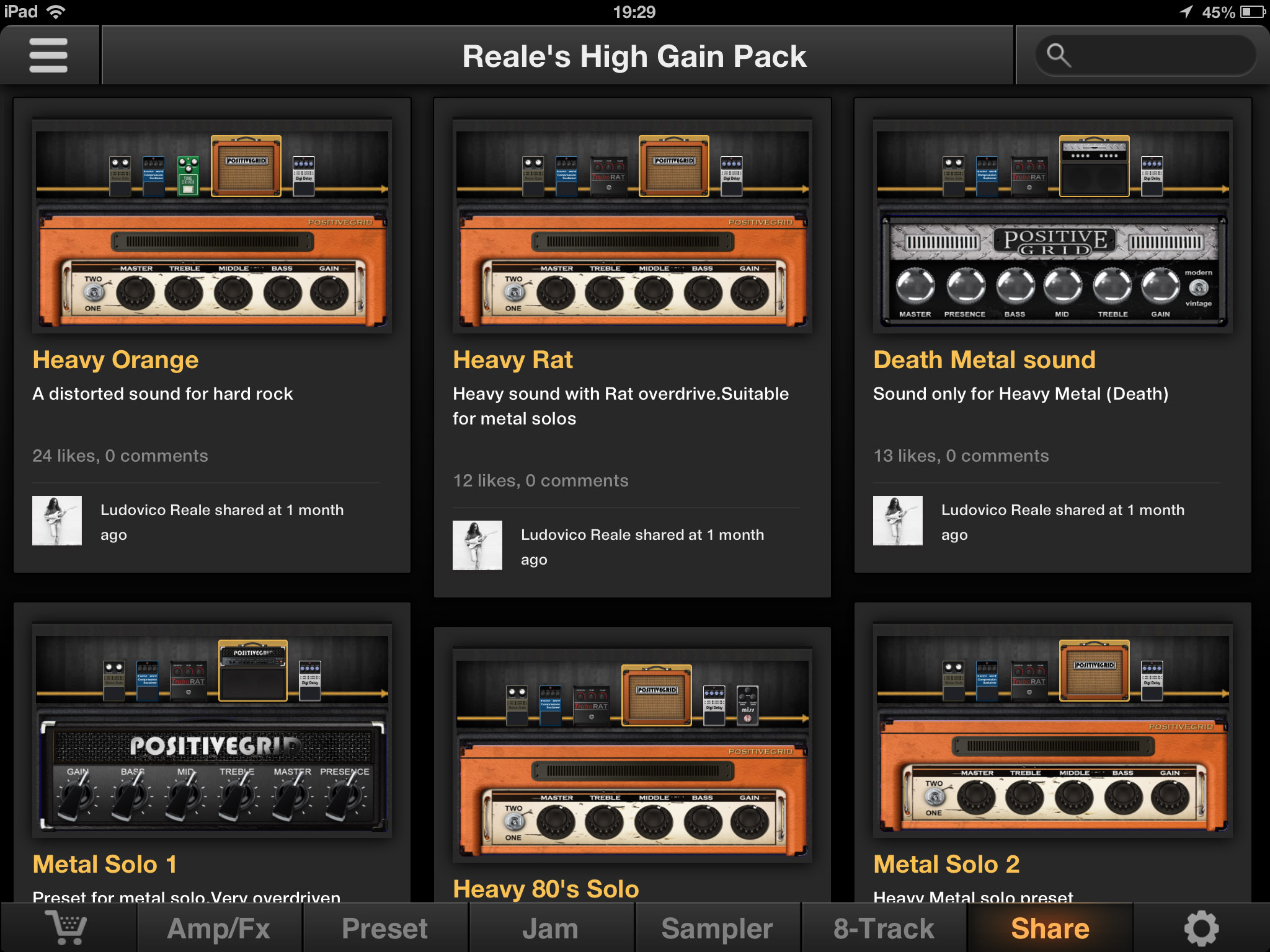This screenshot has height=952, width=1270.
Task: Select the orange amp icon in Heavy Orange chain
Action: (x=246, y=166)
